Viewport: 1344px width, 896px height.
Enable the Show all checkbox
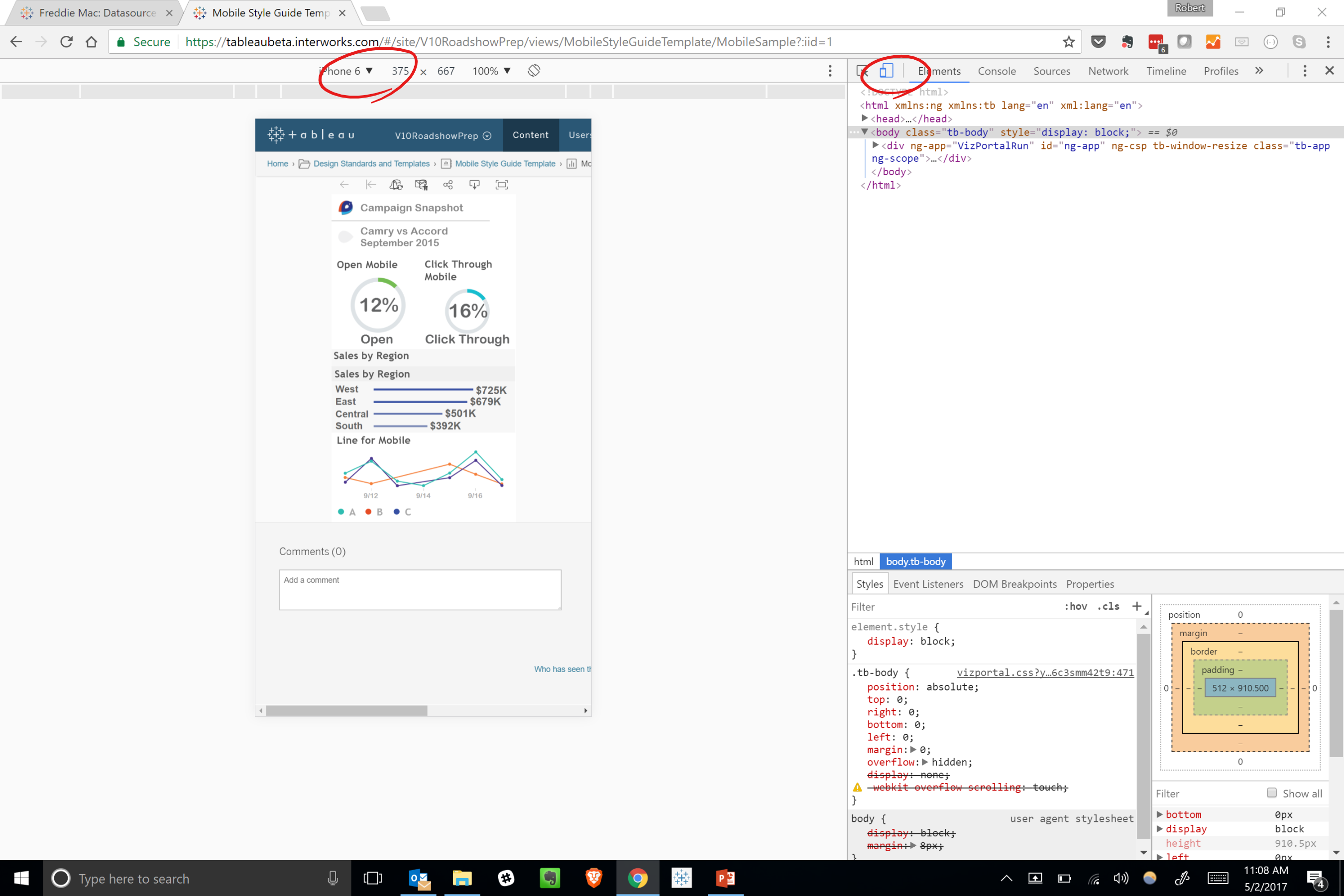coord(1271,793)
